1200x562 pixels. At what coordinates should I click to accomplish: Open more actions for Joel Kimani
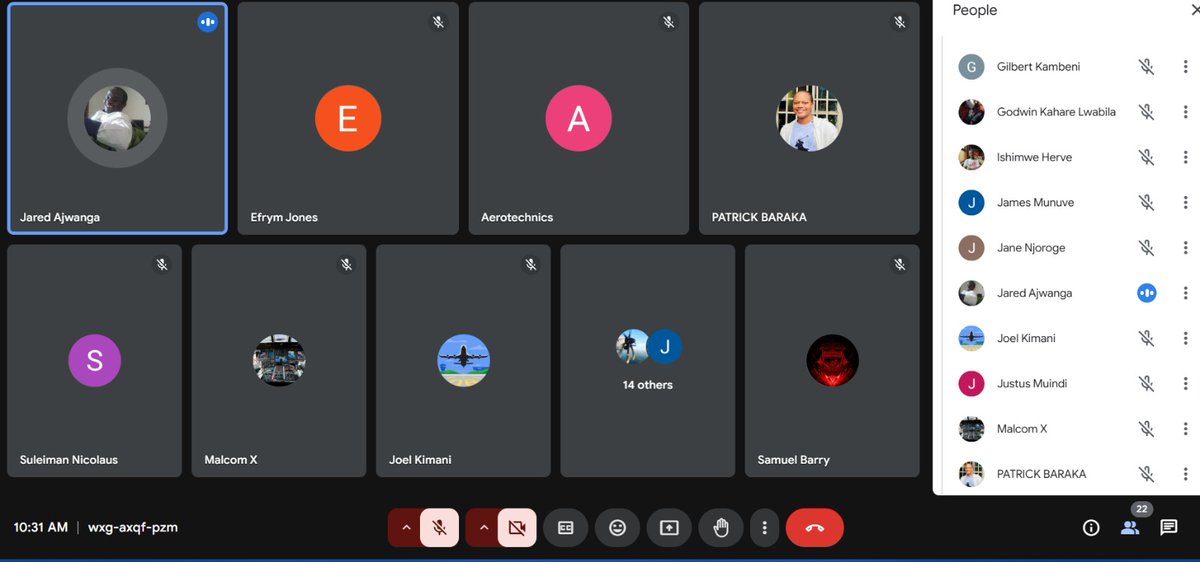pyautogui.click(x=1185, y=338)
